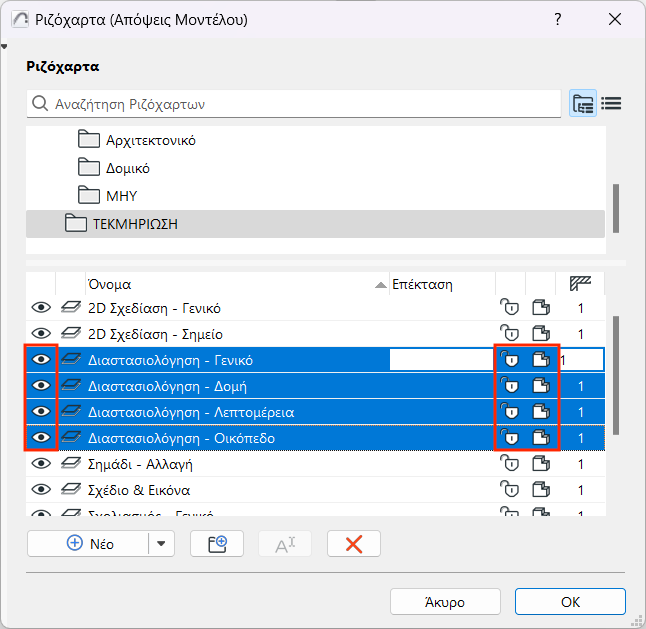646x629 pixels.
Task: Hide the Σχέδιο & Εικόνα layer
Action: (x=41, y=490)
